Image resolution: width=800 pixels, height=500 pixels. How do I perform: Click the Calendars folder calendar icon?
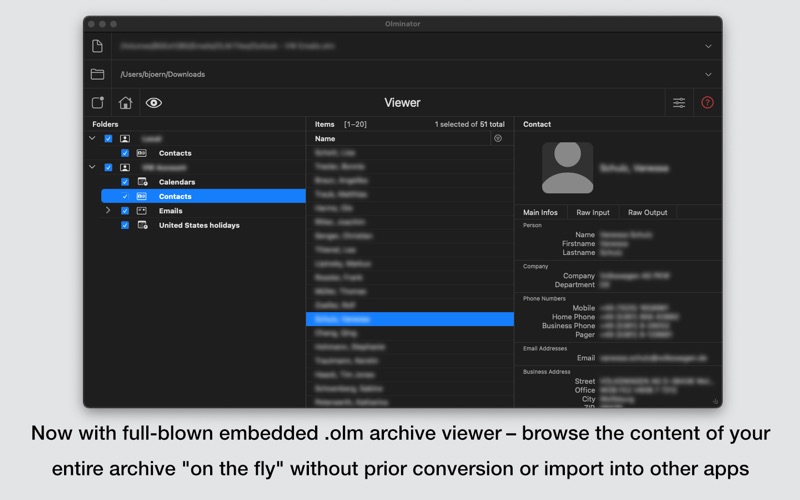(142, 182)
